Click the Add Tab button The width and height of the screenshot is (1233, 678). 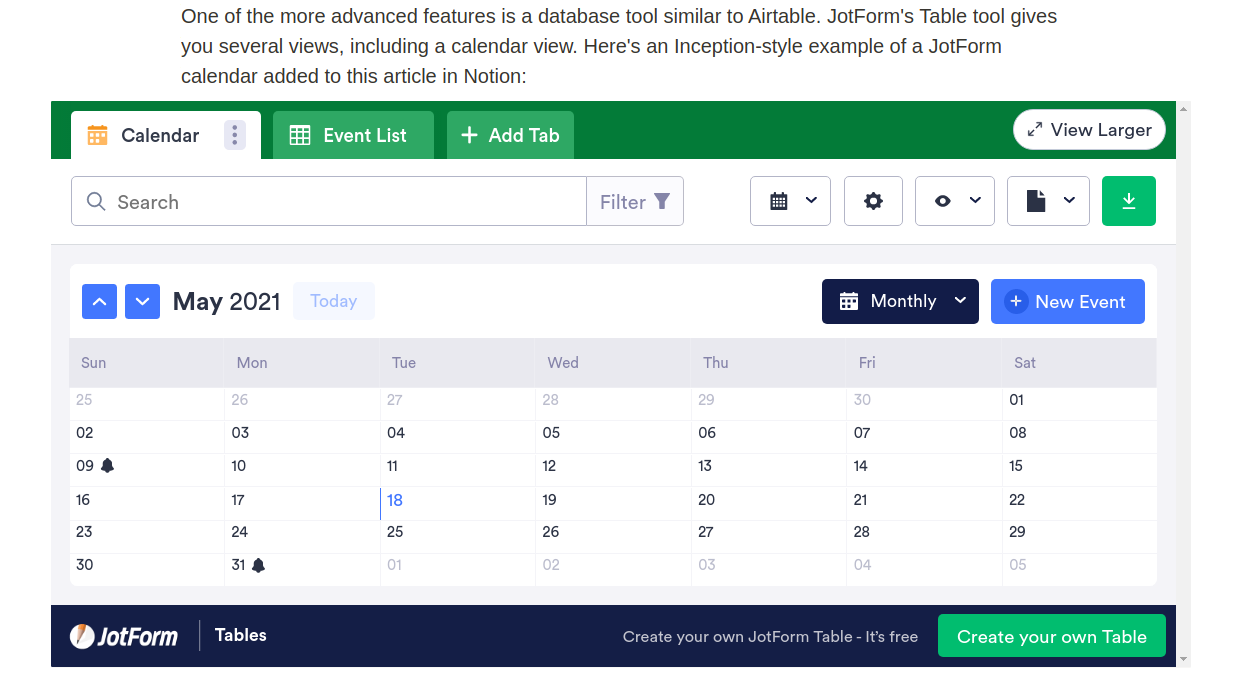510,135
